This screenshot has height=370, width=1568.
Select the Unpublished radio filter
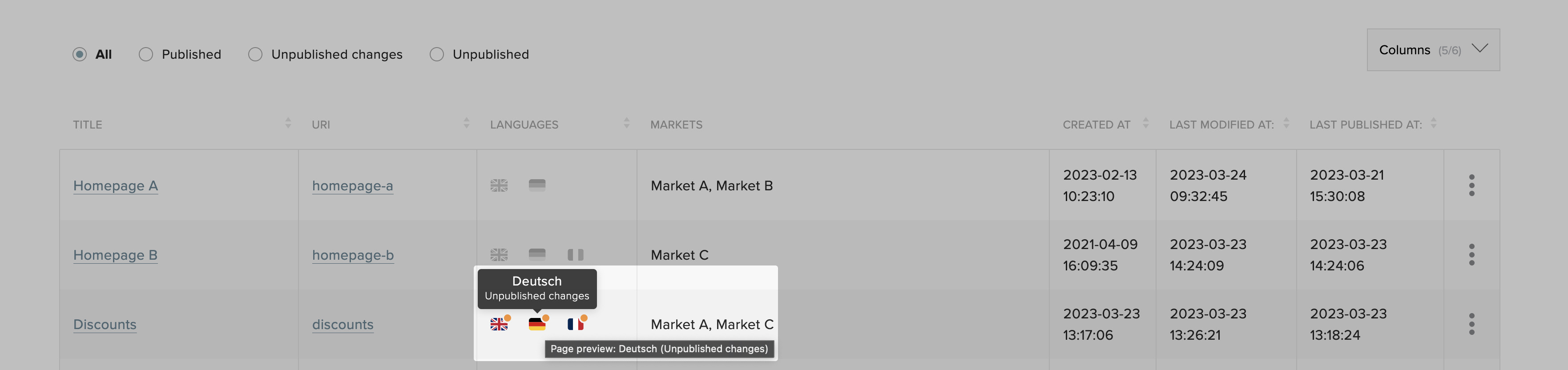pos(436,54)
